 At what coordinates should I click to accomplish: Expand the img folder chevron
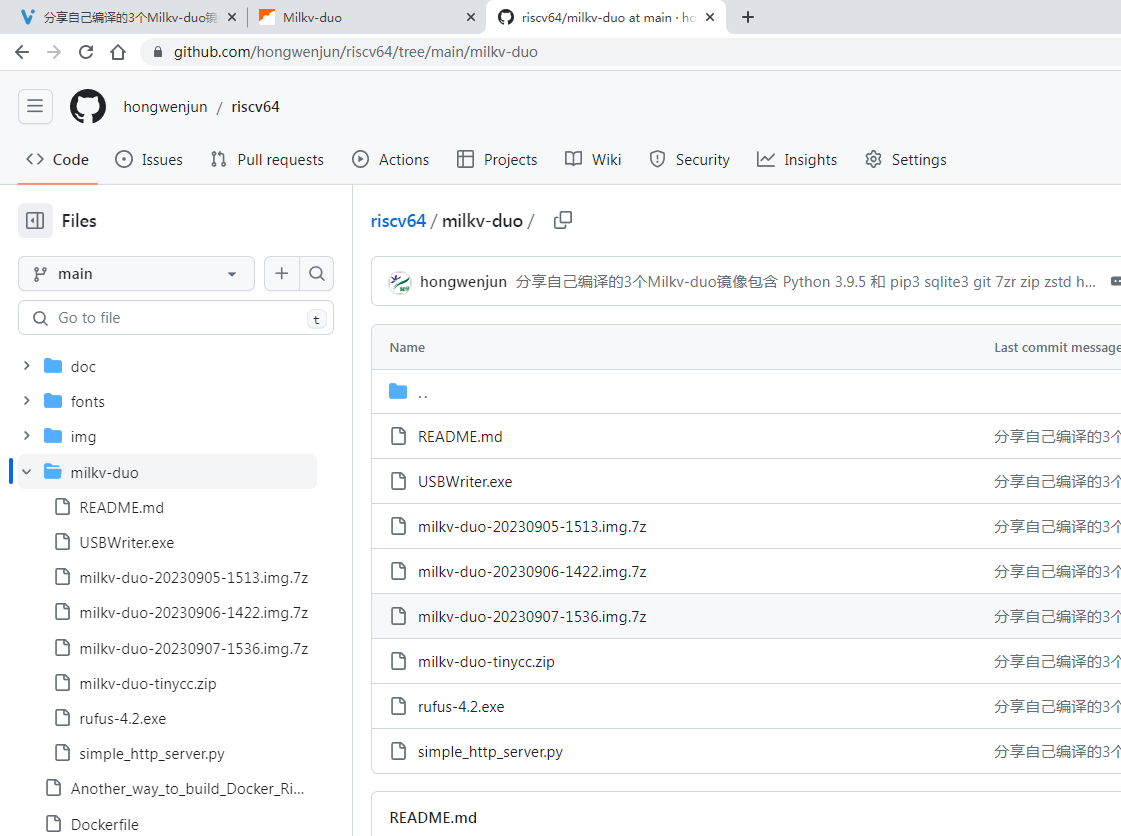[26, 436]
